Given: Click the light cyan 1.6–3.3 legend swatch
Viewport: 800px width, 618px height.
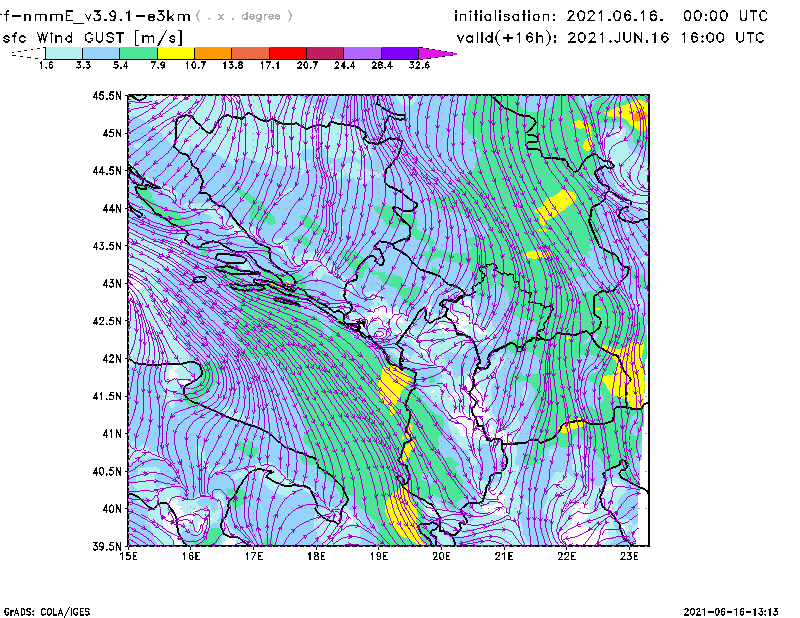Looking at the screenshot, I should [x=64, y=53].
